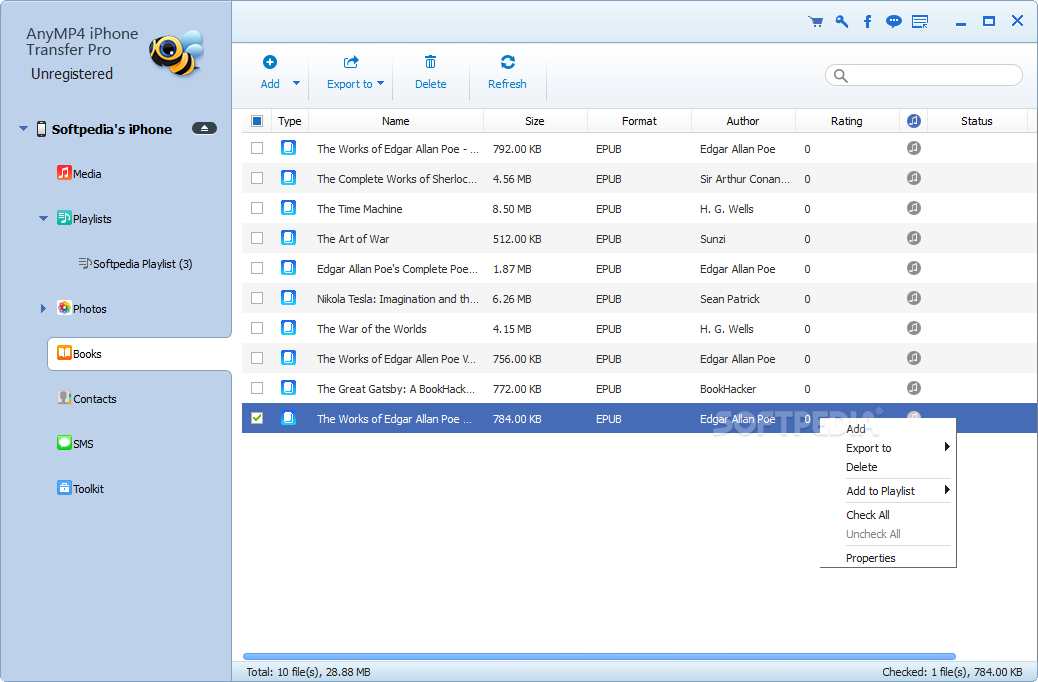The width and height of the screenshot is (1038, 682).
Task: Check the Nikola Tesla book checkbox
Action: [x=257, y=298]
